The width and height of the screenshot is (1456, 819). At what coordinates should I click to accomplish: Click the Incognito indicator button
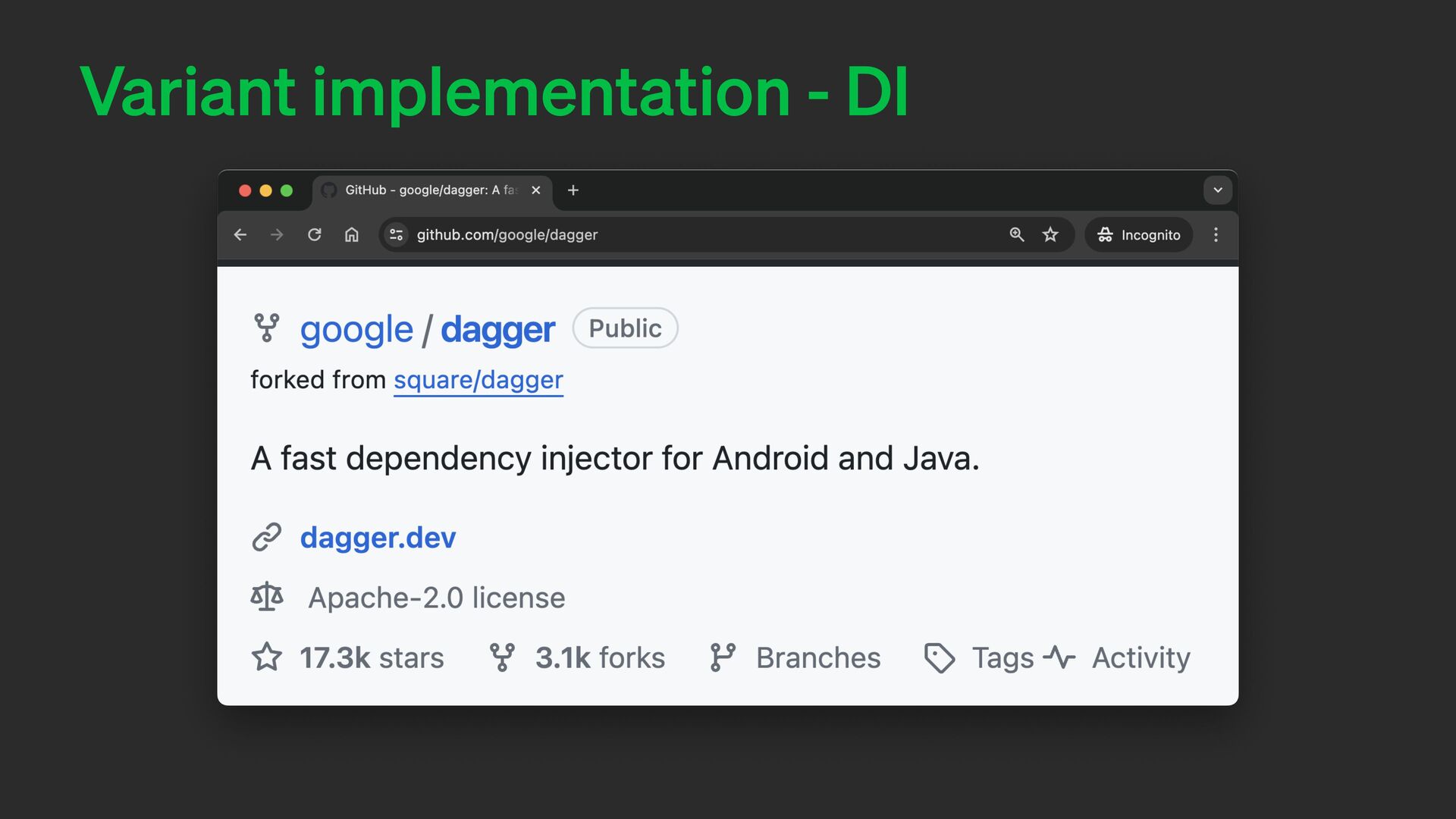pyautogui.click(x=1139, y=235)
